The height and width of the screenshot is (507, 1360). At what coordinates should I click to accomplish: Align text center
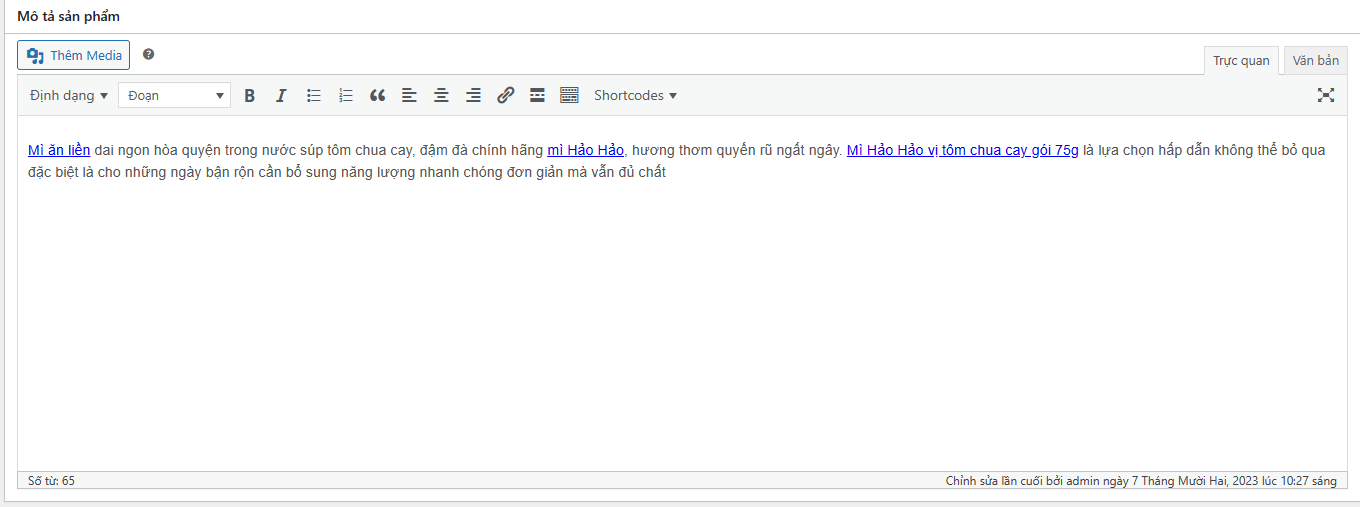441,95
